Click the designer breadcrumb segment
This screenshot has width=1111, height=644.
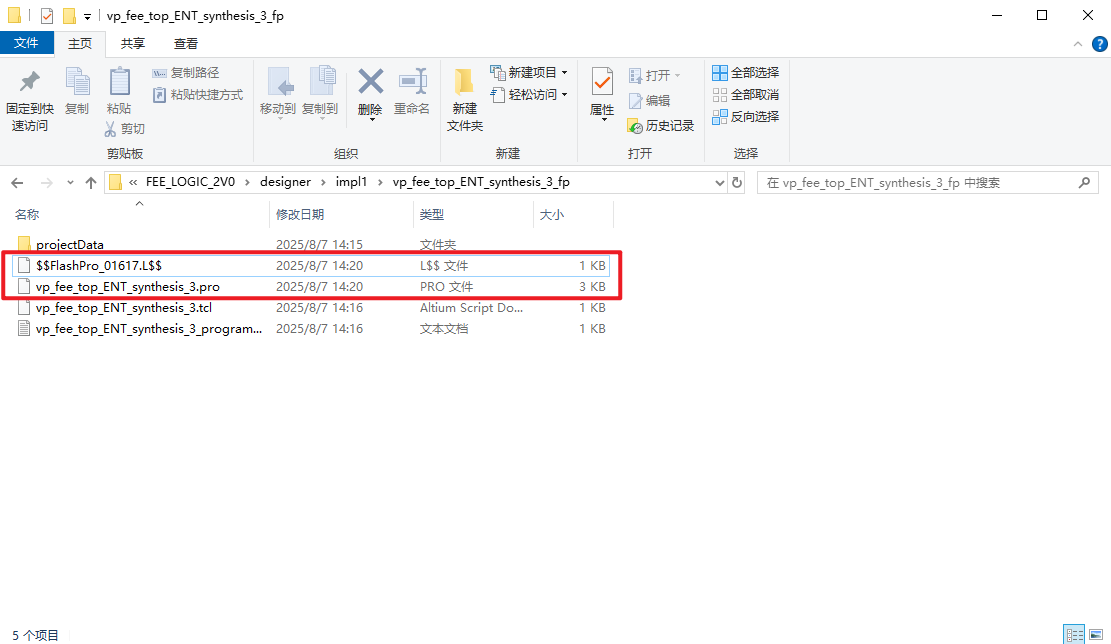286,182
